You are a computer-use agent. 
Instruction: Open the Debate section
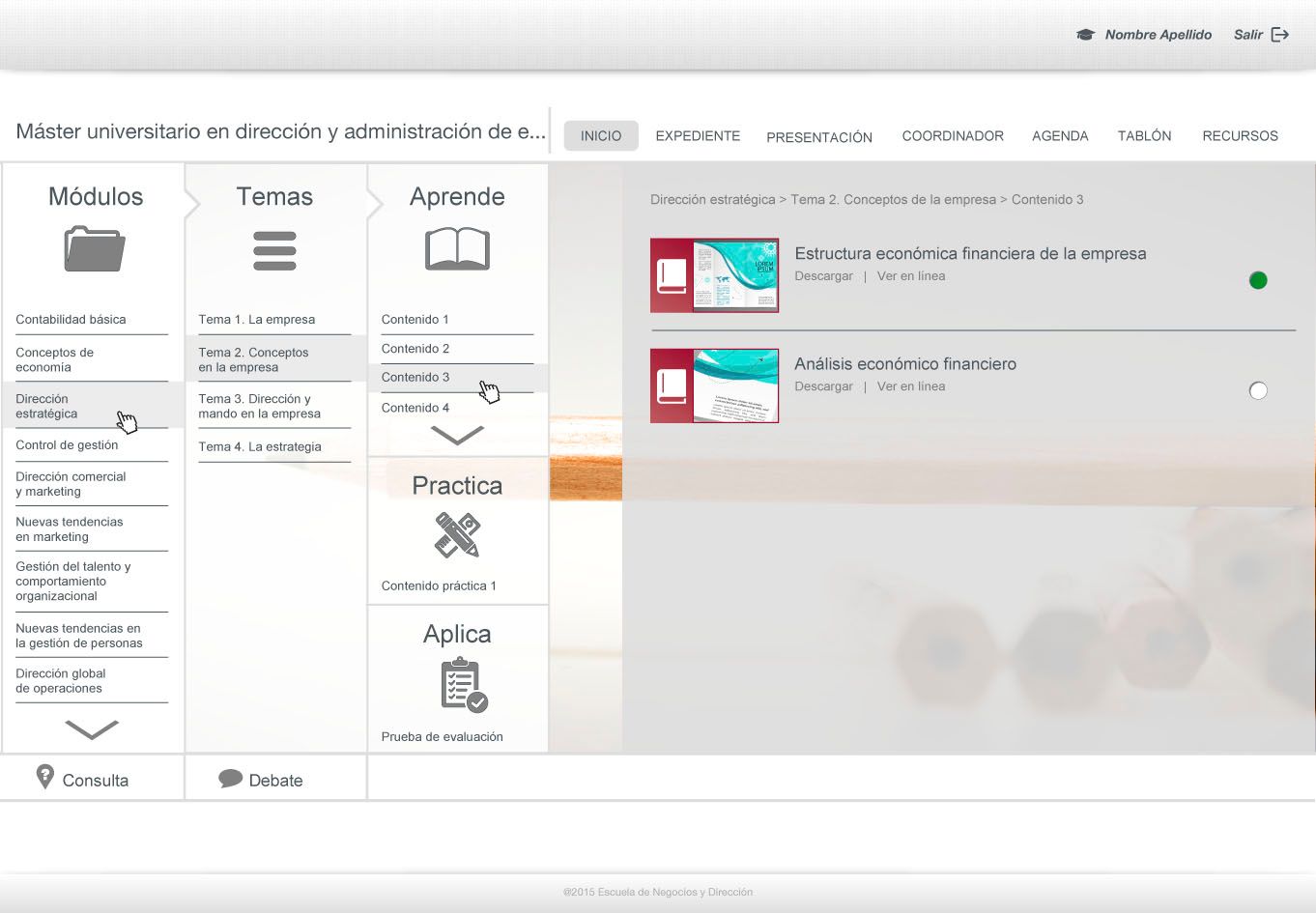click(x=275, y=781)
